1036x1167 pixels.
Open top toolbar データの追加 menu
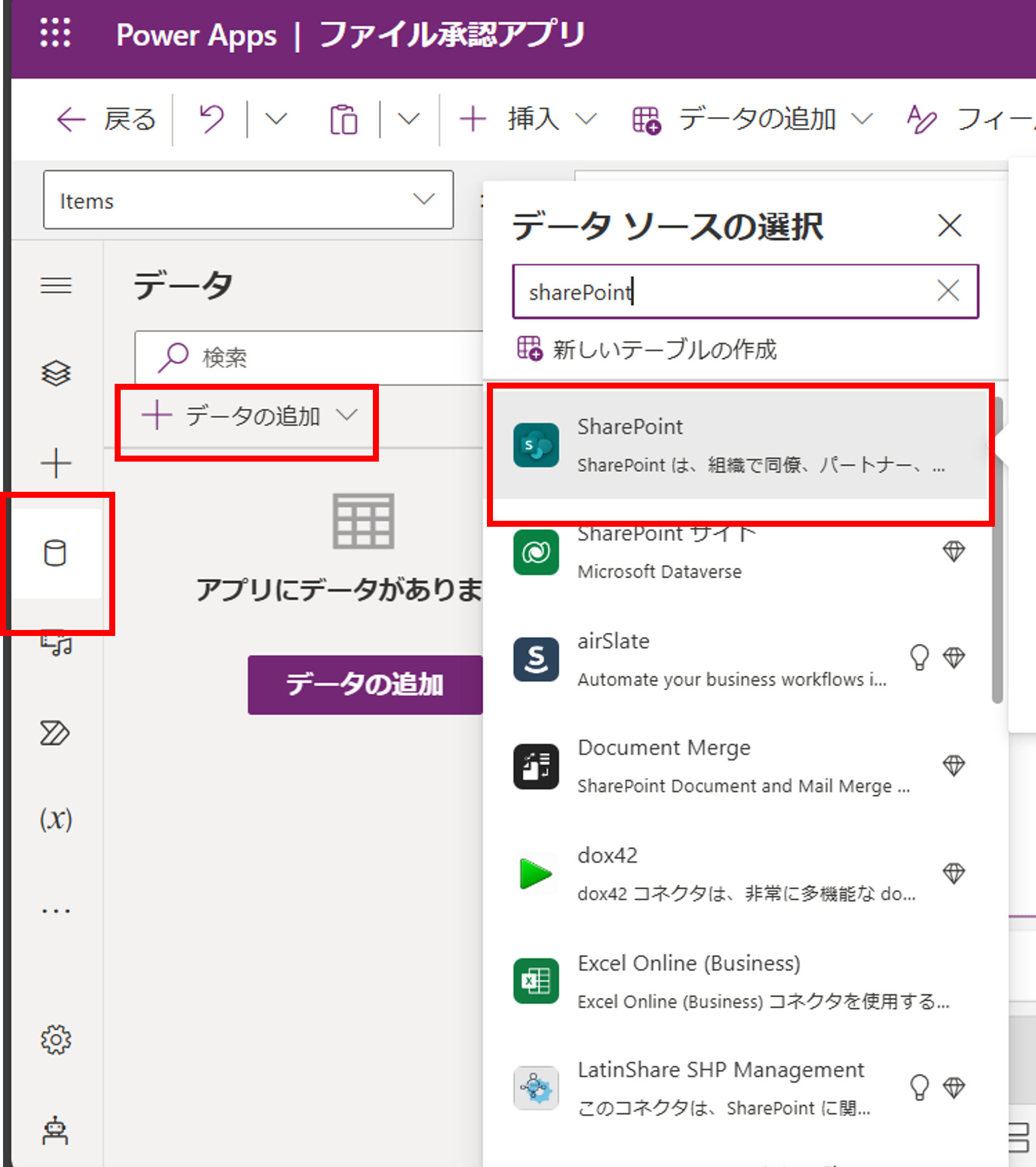pos(752,119)
